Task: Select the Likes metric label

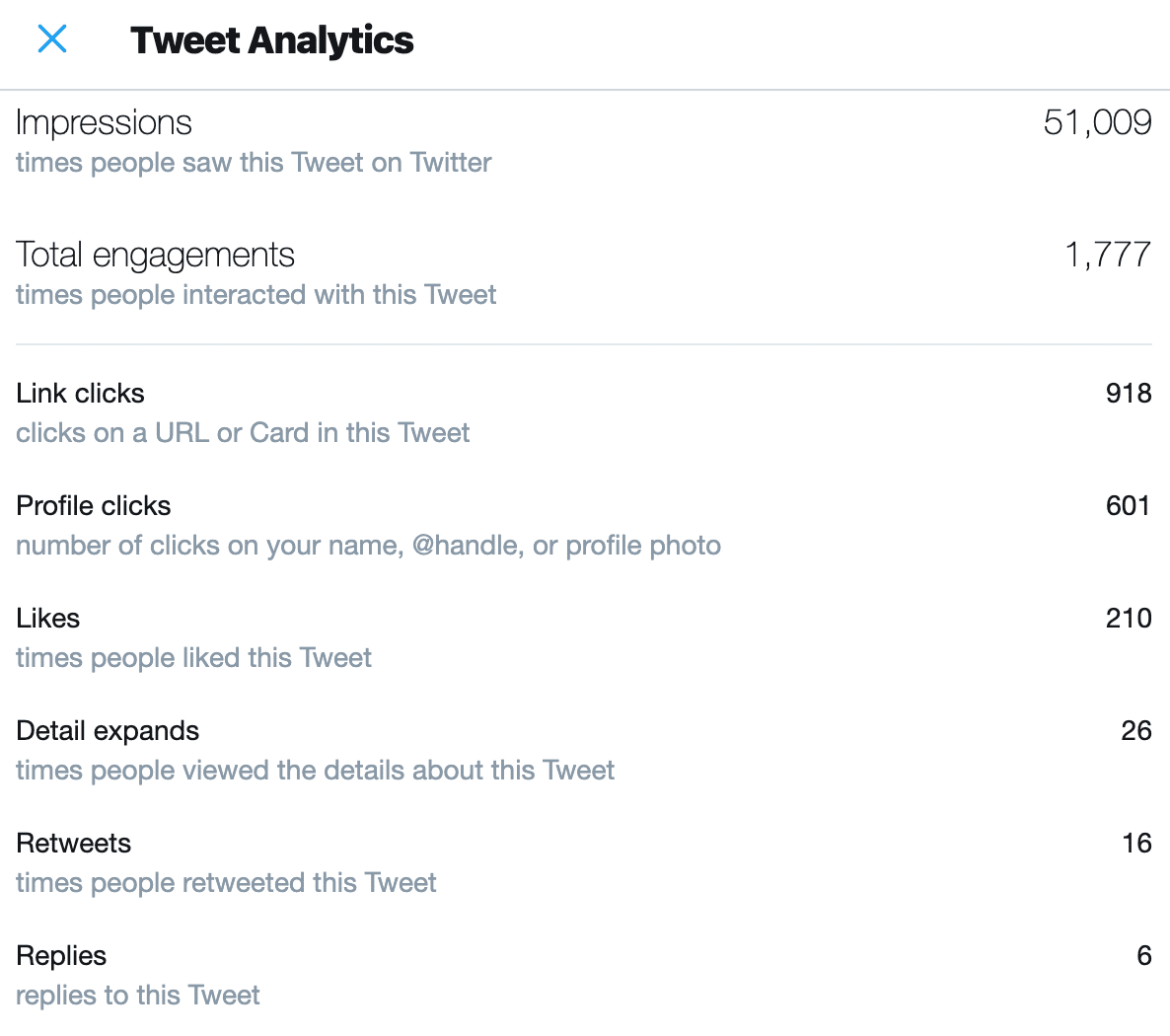Action: (48, 618)
